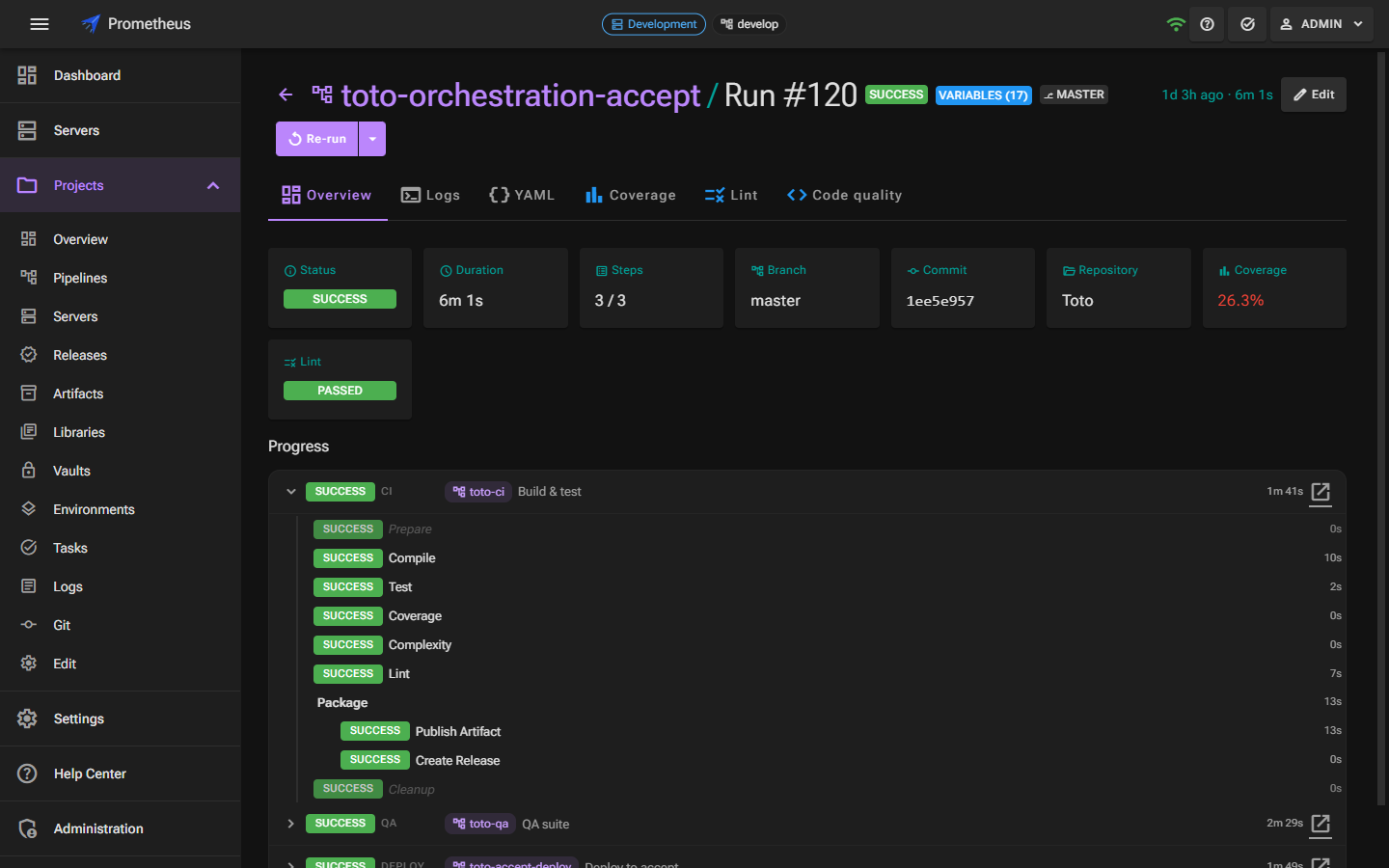1389x868 pixels.
Task: Open the hamburger navigation menu
Action: click(40, 24)
